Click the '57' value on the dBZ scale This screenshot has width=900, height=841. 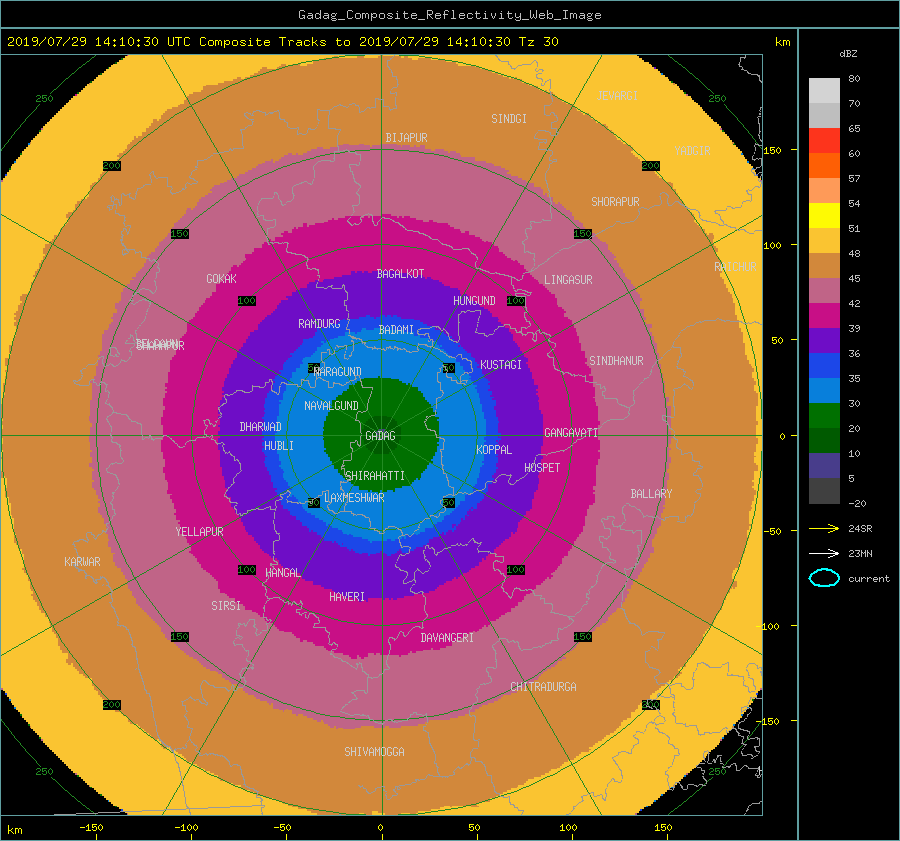pos(854,179)
